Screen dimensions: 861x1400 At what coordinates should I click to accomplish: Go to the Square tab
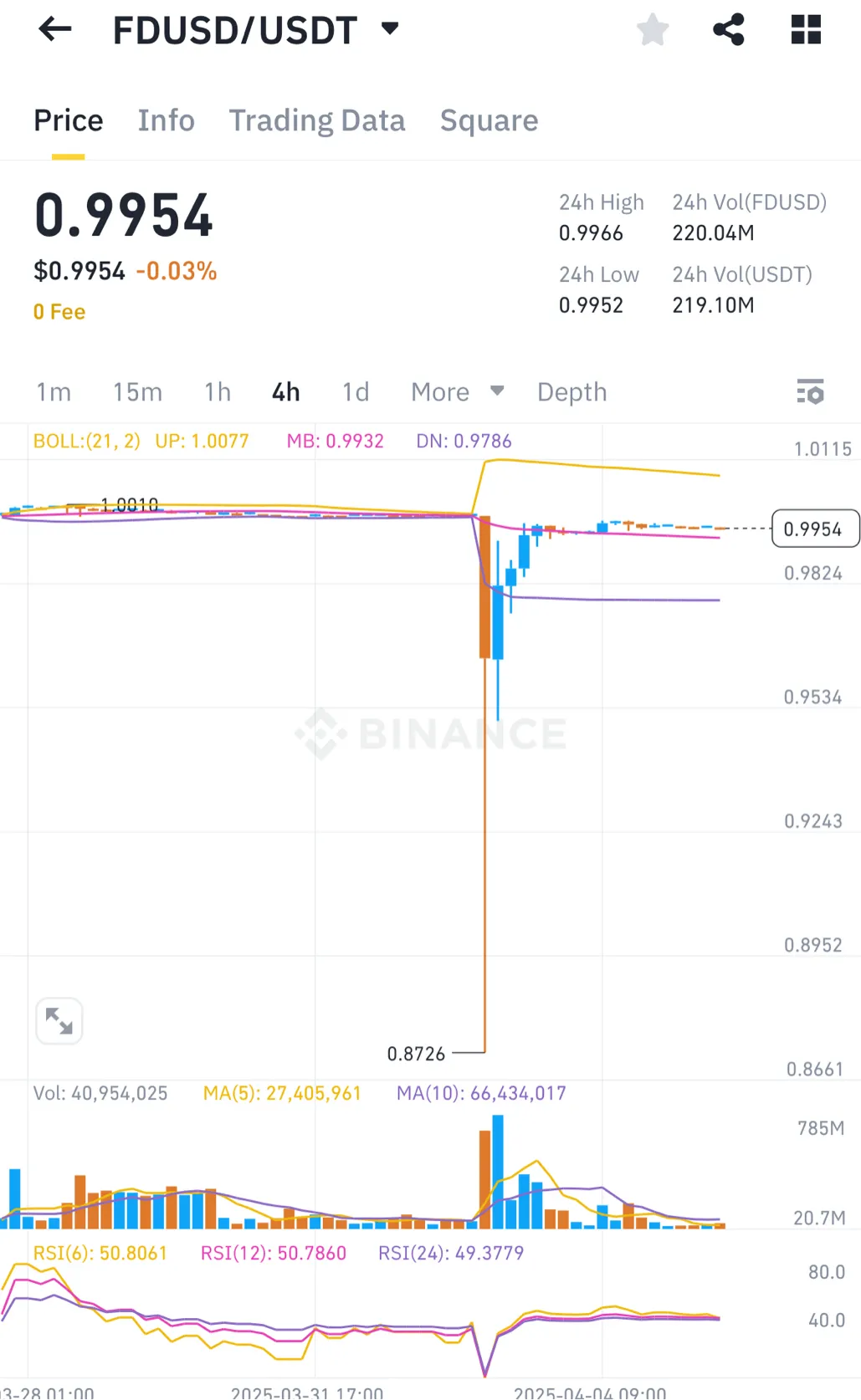click(489, 120)
